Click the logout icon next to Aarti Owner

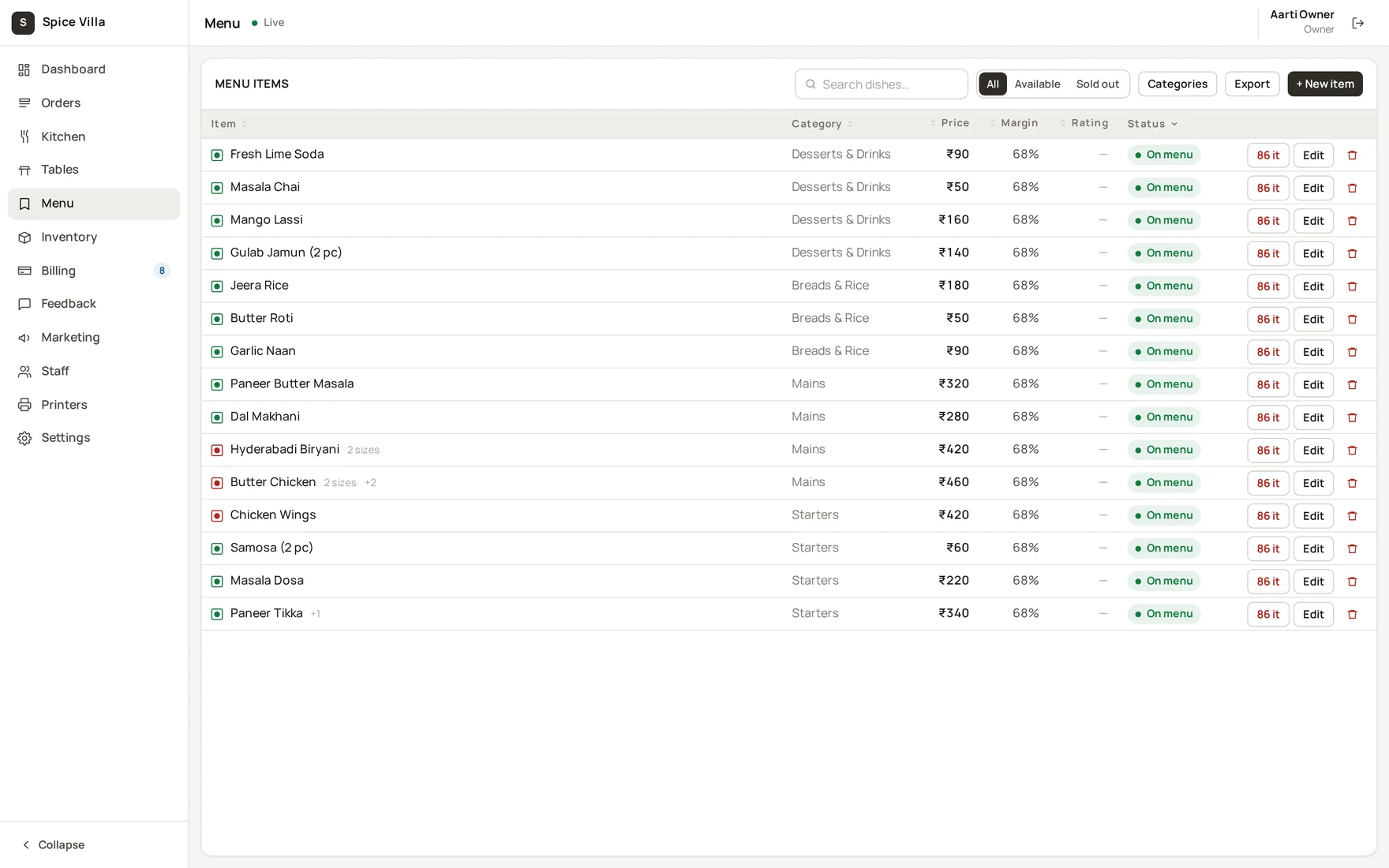pyautogui.click(x=1357, y=23)
